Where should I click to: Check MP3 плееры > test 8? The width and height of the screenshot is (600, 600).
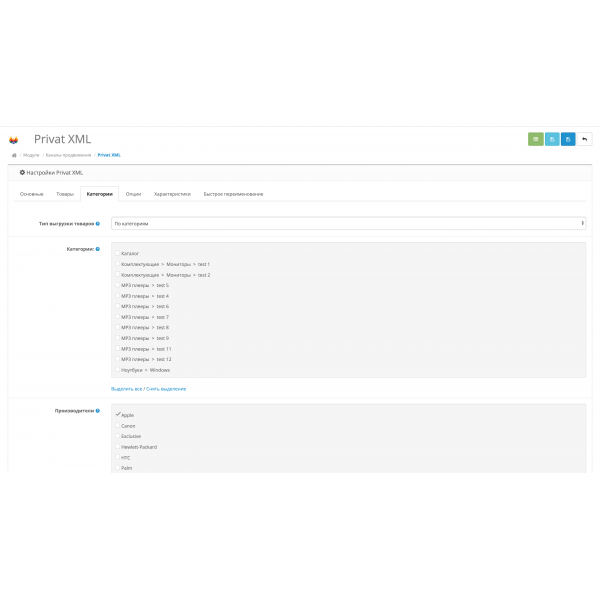coord(117,327)
